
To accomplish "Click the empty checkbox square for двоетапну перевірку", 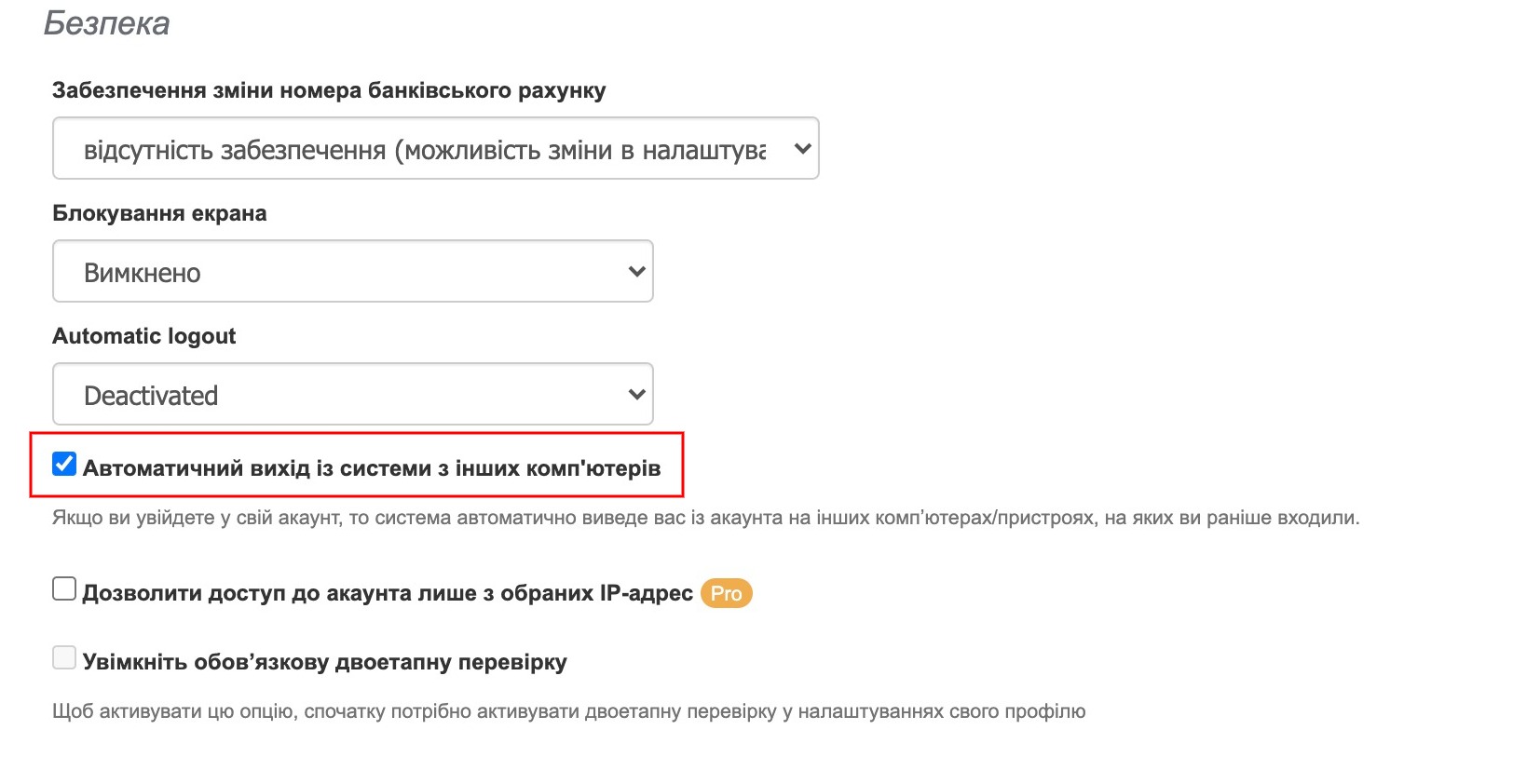I will 63,657.
